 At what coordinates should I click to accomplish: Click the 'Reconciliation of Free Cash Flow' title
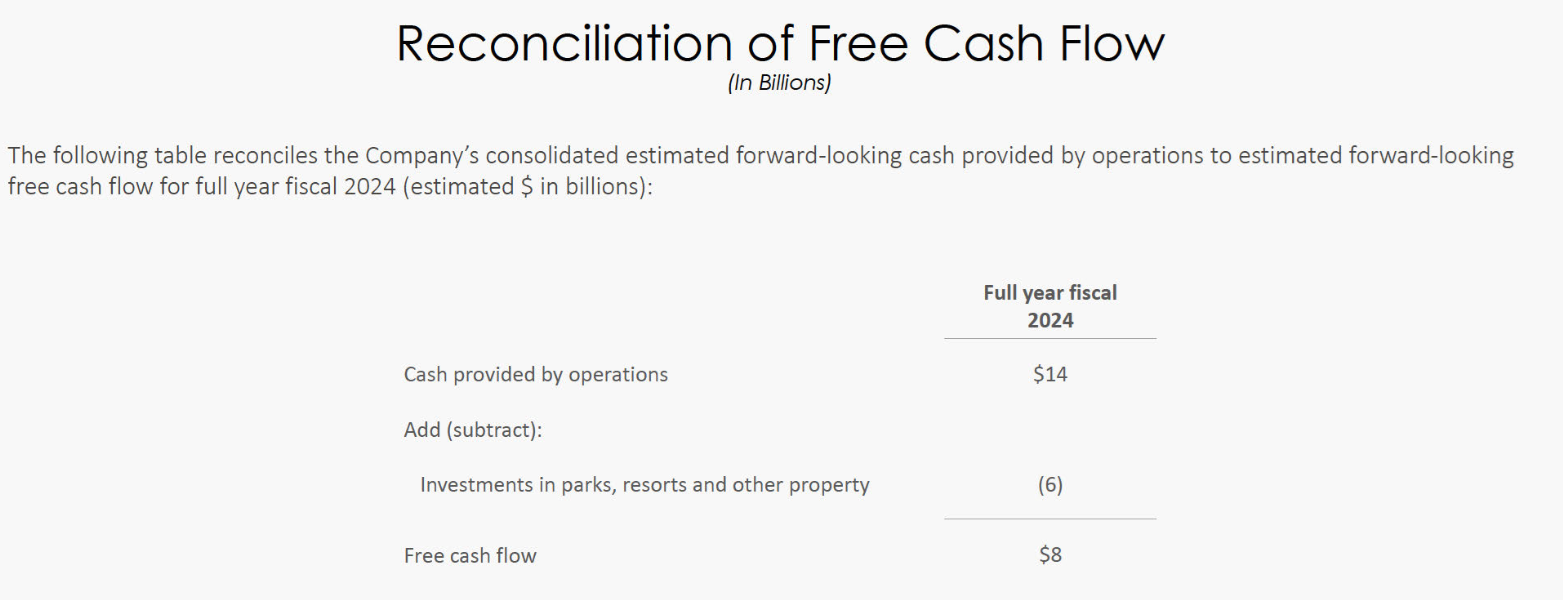(x=781, y=43)
